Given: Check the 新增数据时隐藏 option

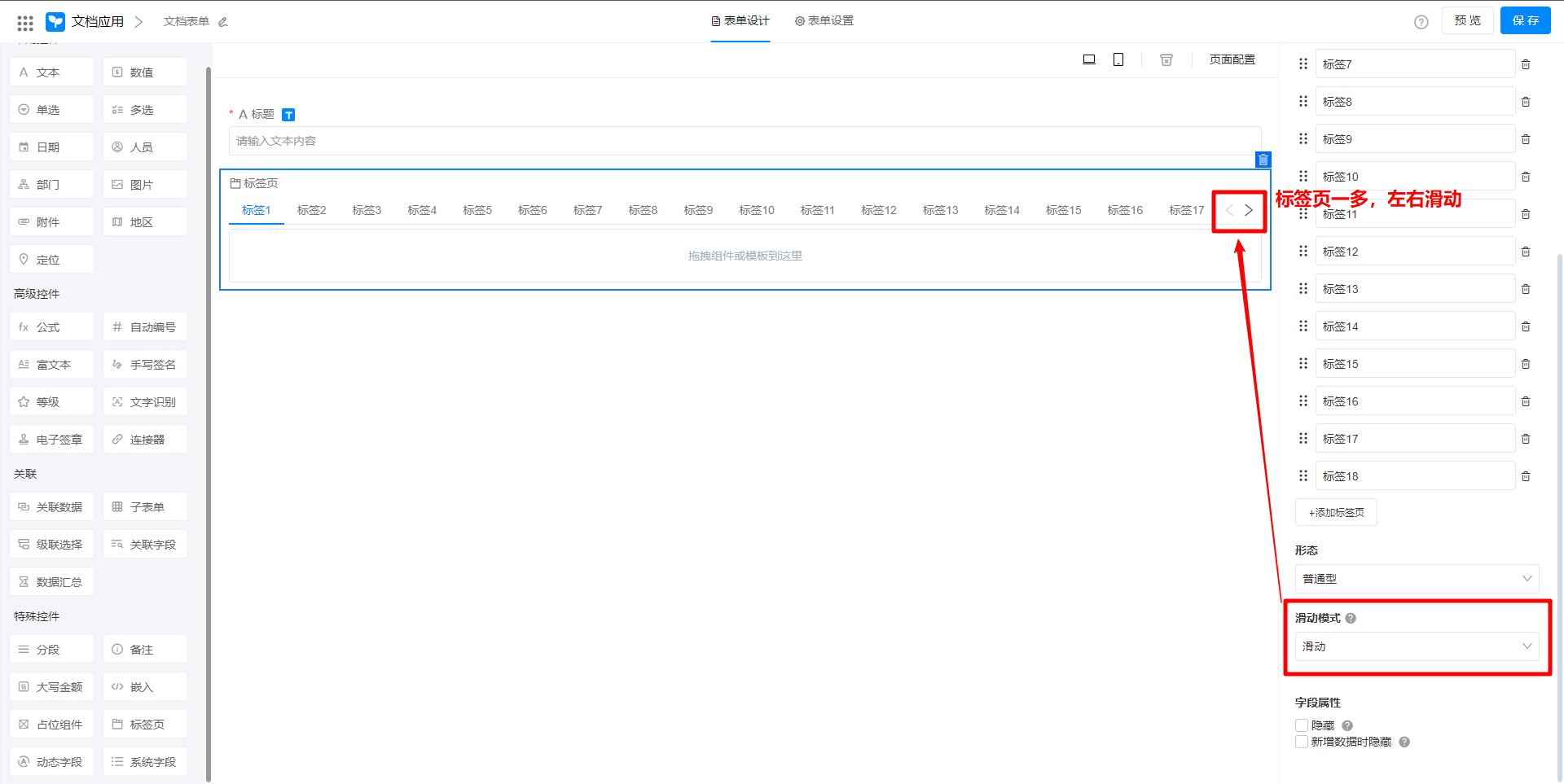Looking at the screenshot, I should tap(1302, 742).
